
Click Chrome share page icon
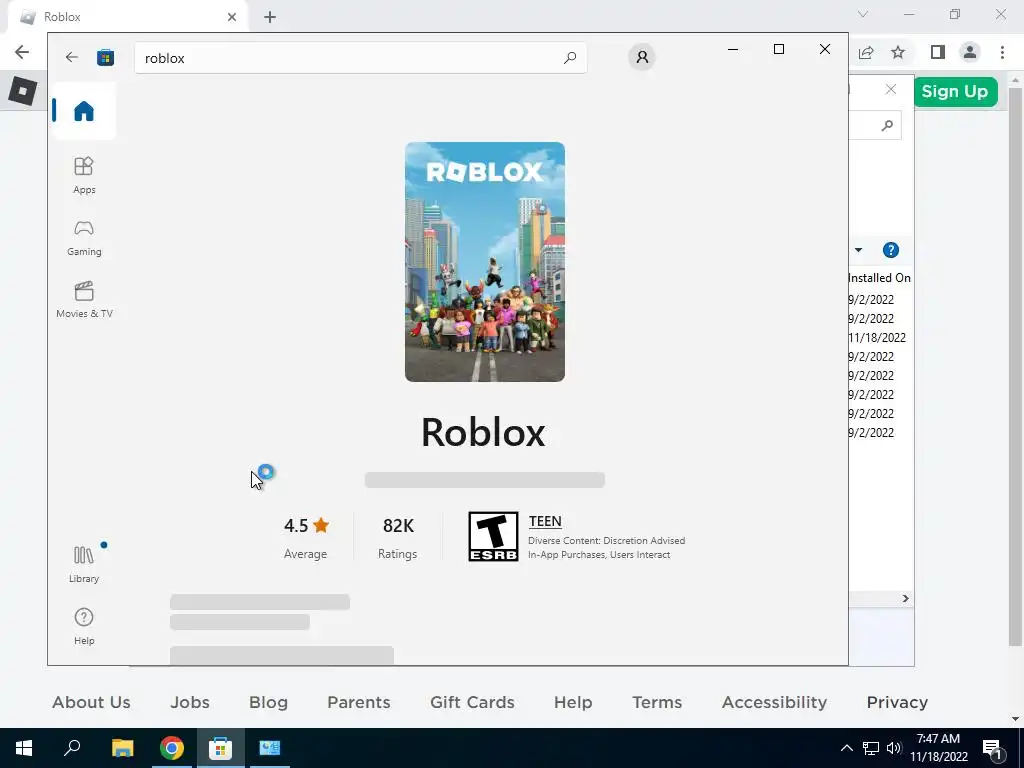click(866, 52)
